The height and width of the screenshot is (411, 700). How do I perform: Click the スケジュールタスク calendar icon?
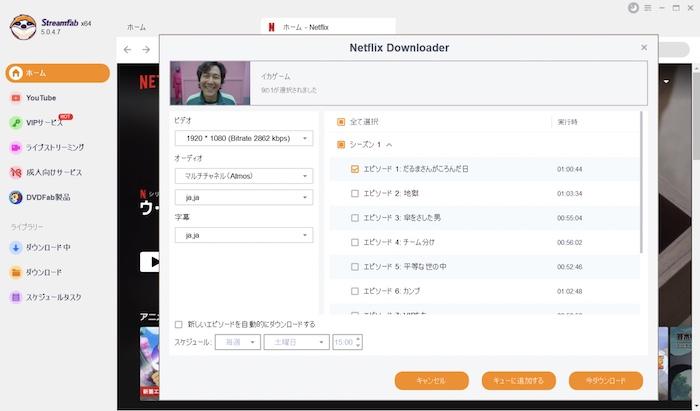16,297
